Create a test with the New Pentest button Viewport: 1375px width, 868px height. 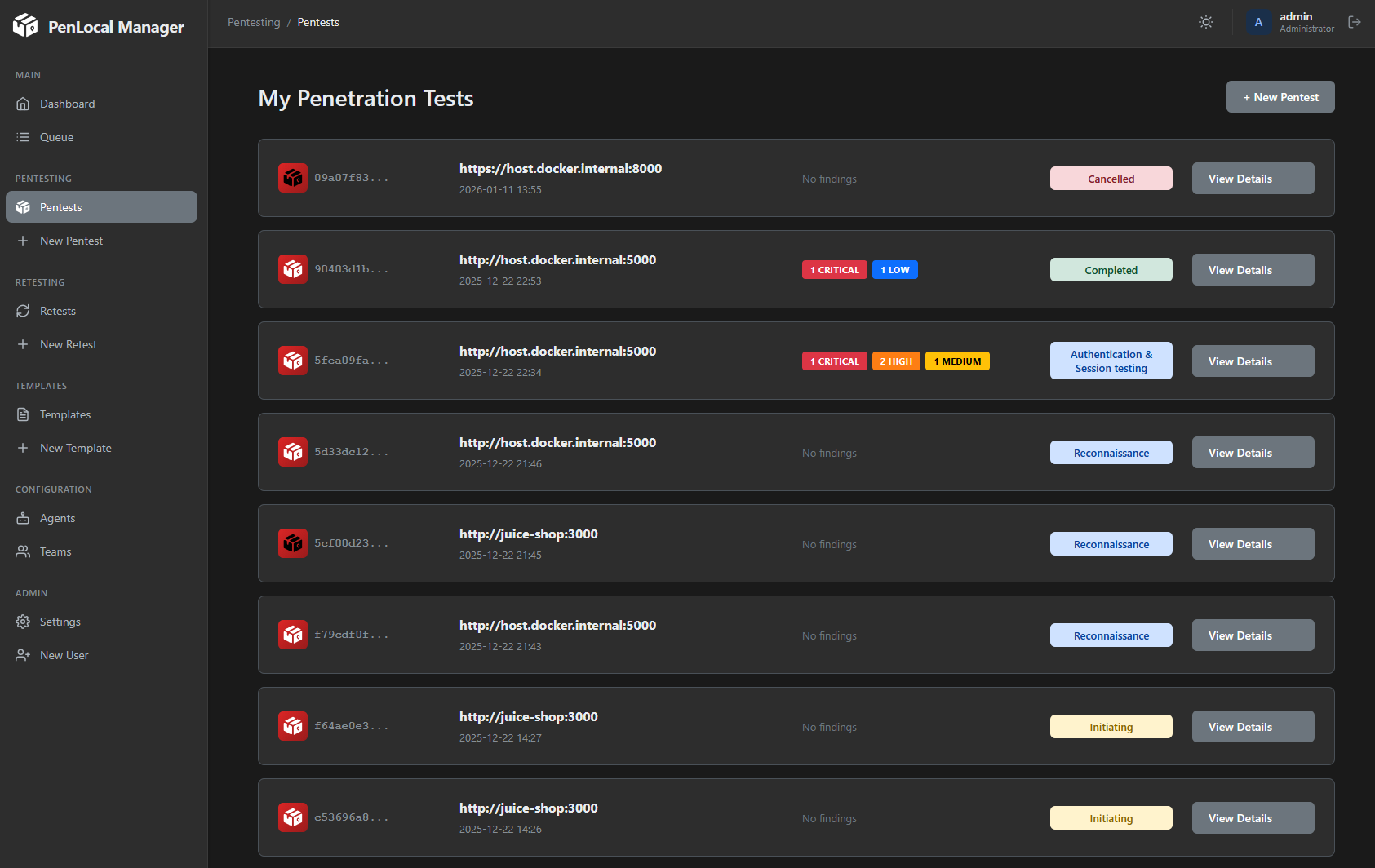point(1280,96)
